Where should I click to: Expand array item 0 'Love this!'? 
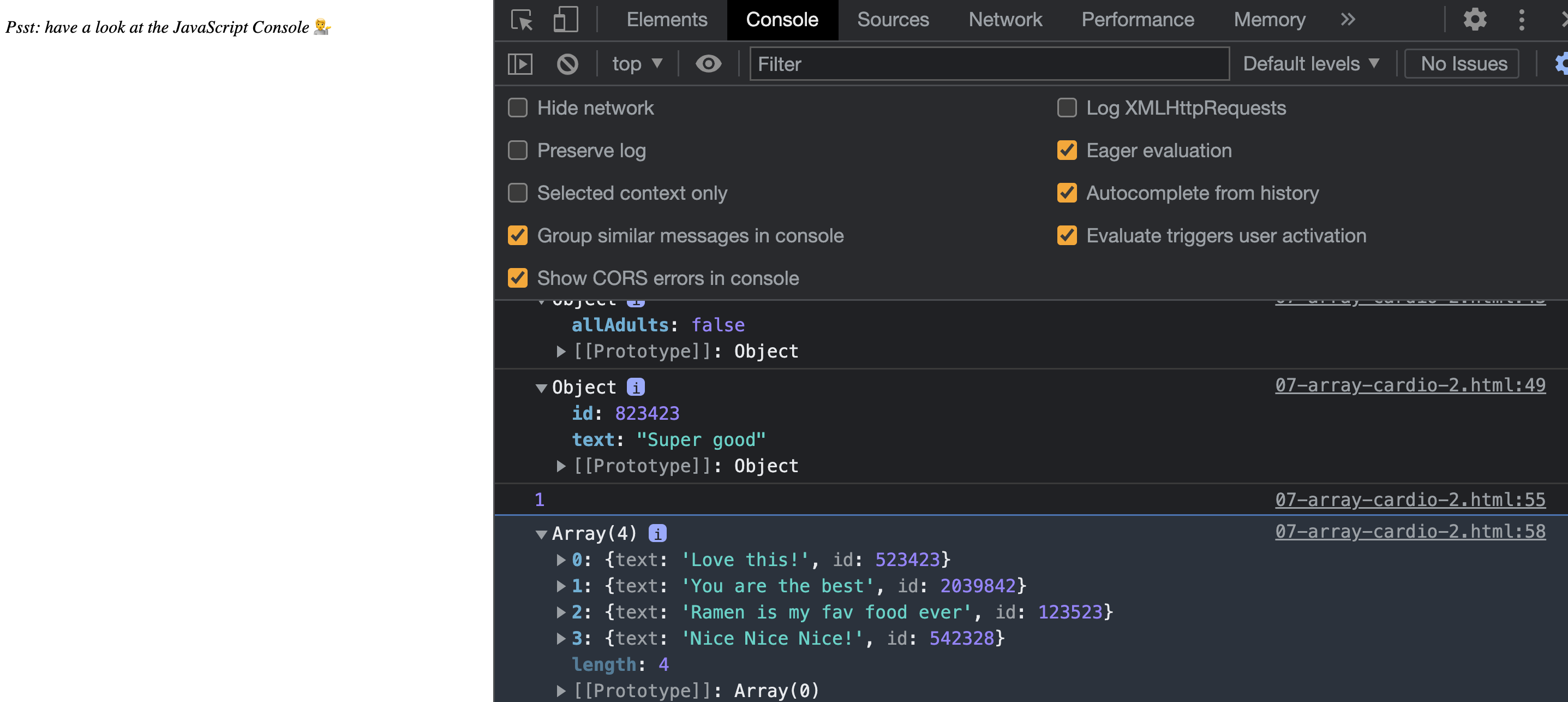point(561,560)
